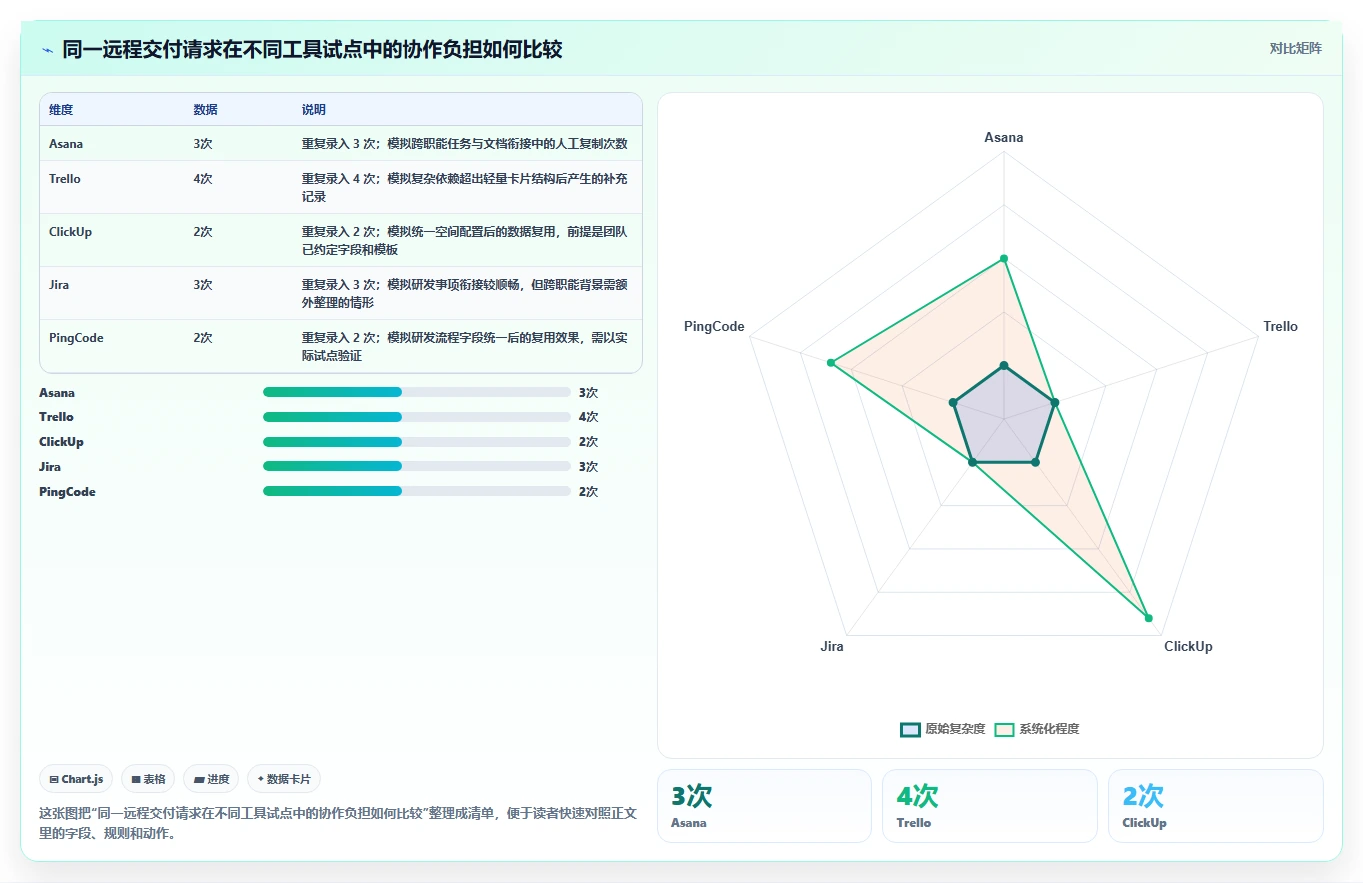
Task: Click the PingCode label in progress list
Action: tap(67, 492)
